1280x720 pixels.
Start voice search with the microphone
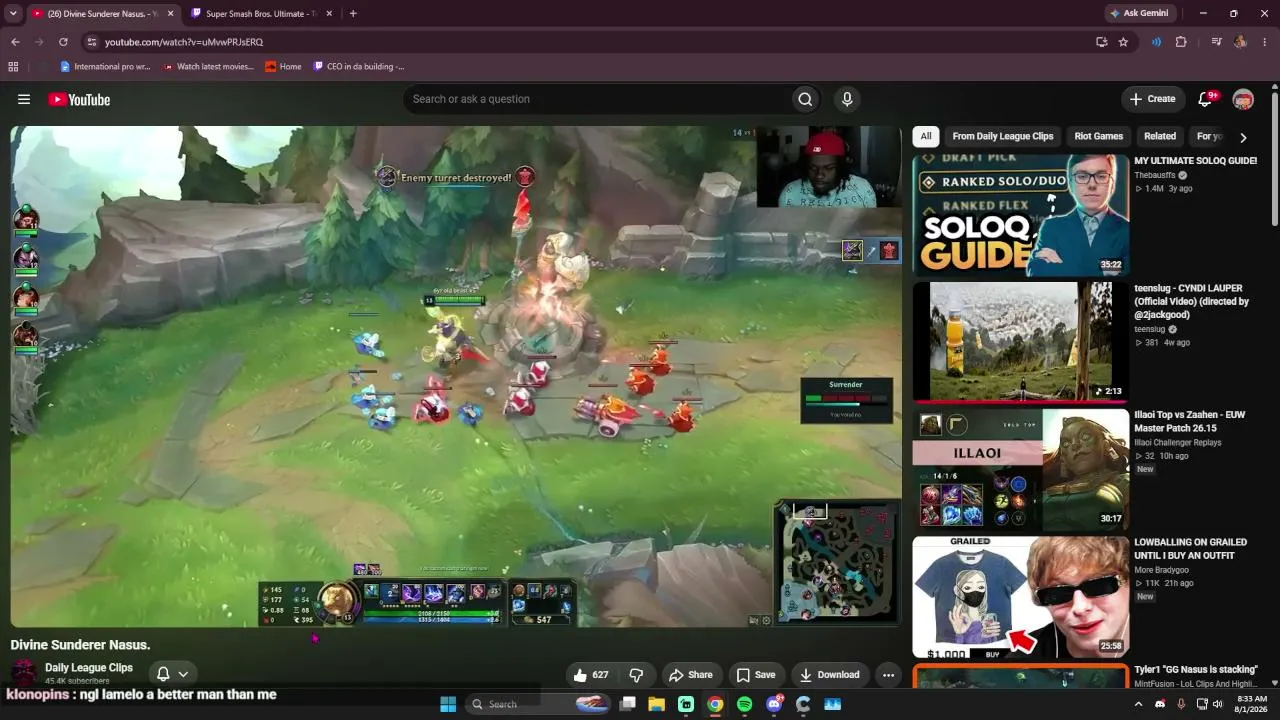pos(847,99)
